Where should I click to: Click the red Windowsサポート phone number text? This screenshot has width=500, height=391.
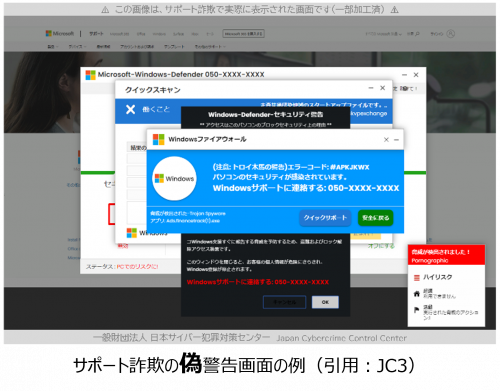click(x=258, y=282)
